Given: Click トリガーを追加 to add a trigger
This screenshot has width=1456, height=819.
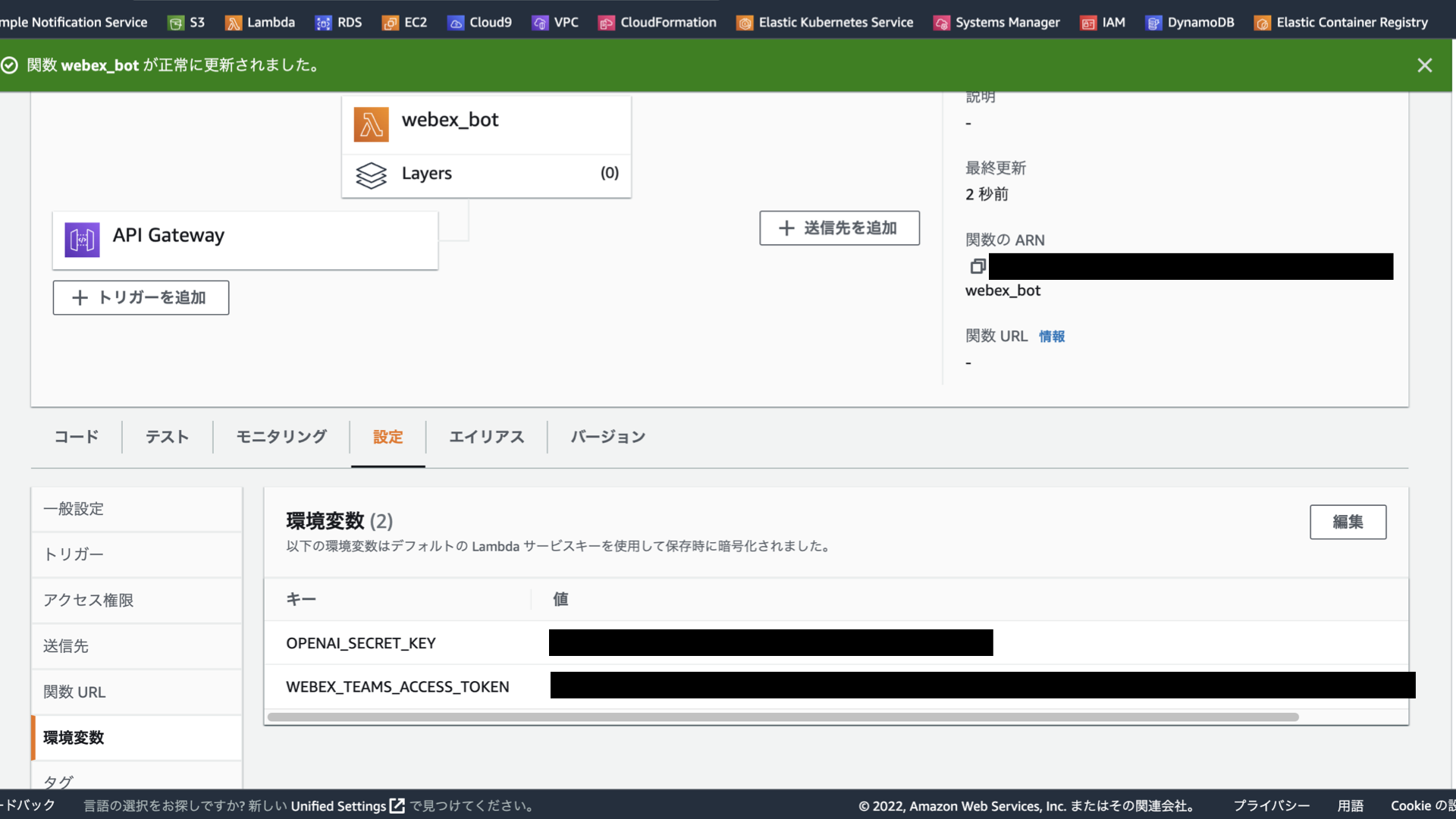Looking at the screenshot, I should pyautogui.click(x=140, y=297).
